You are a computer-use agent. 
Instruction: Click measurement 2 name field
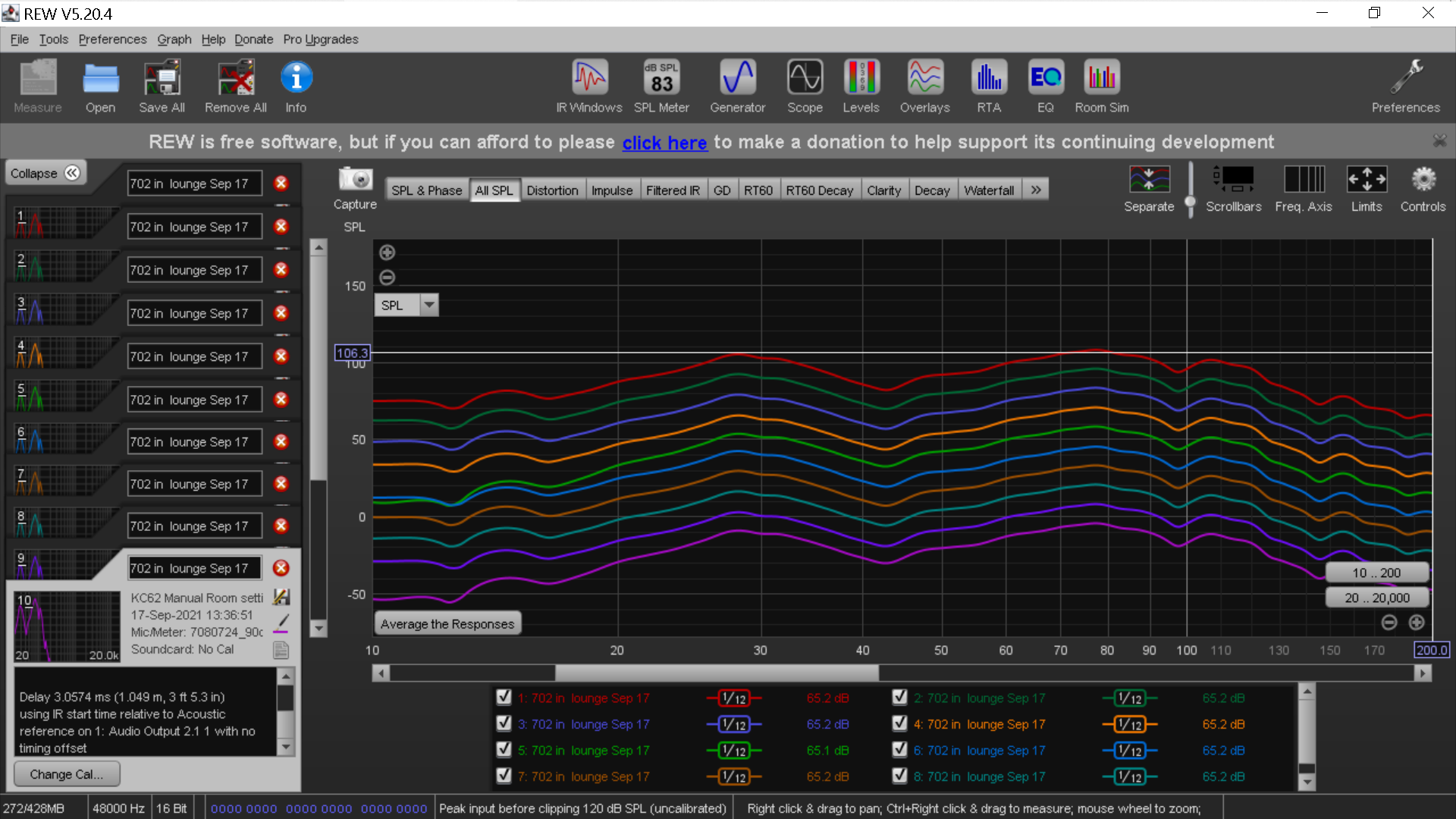pos(194,227)
